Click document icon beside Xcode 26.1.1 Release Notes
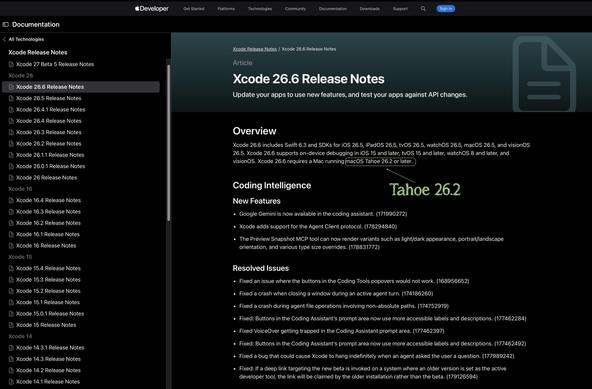The height and width of the screenshot is (389, 592). [11, 155]
